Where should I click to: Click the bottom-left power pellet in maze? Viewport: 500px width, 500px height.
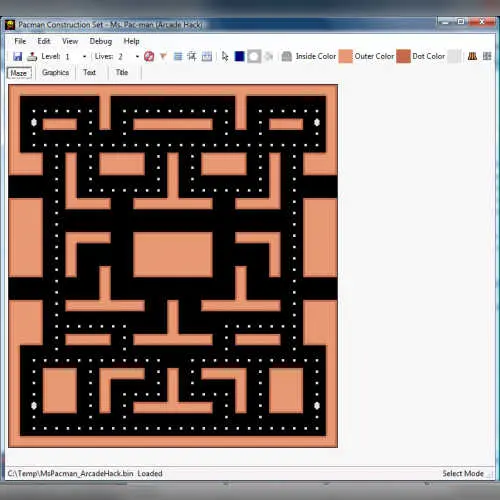[34, 406]
